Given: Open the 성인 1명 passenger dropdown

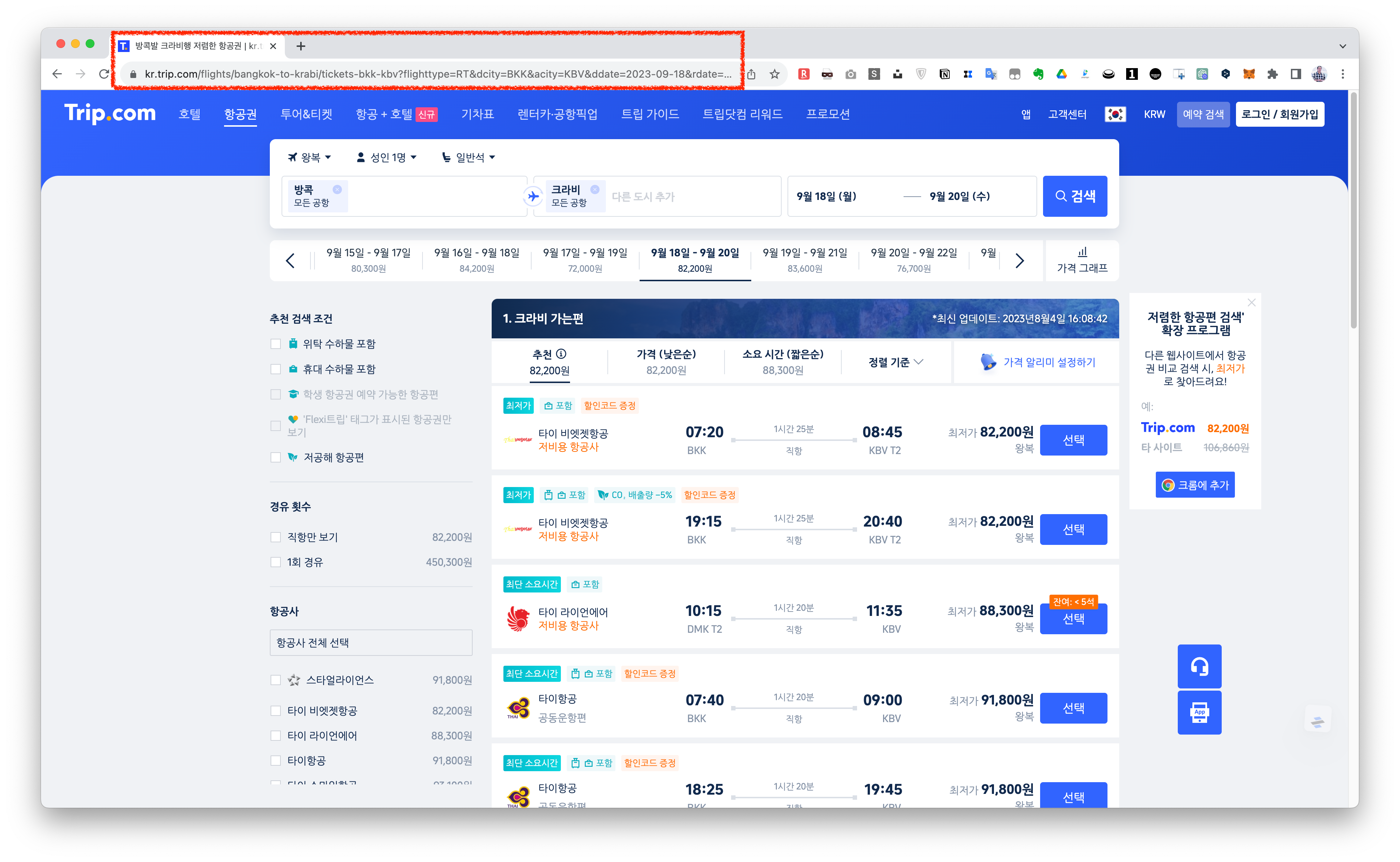Looking at the screenshot, I should click(x=387, y=157).
